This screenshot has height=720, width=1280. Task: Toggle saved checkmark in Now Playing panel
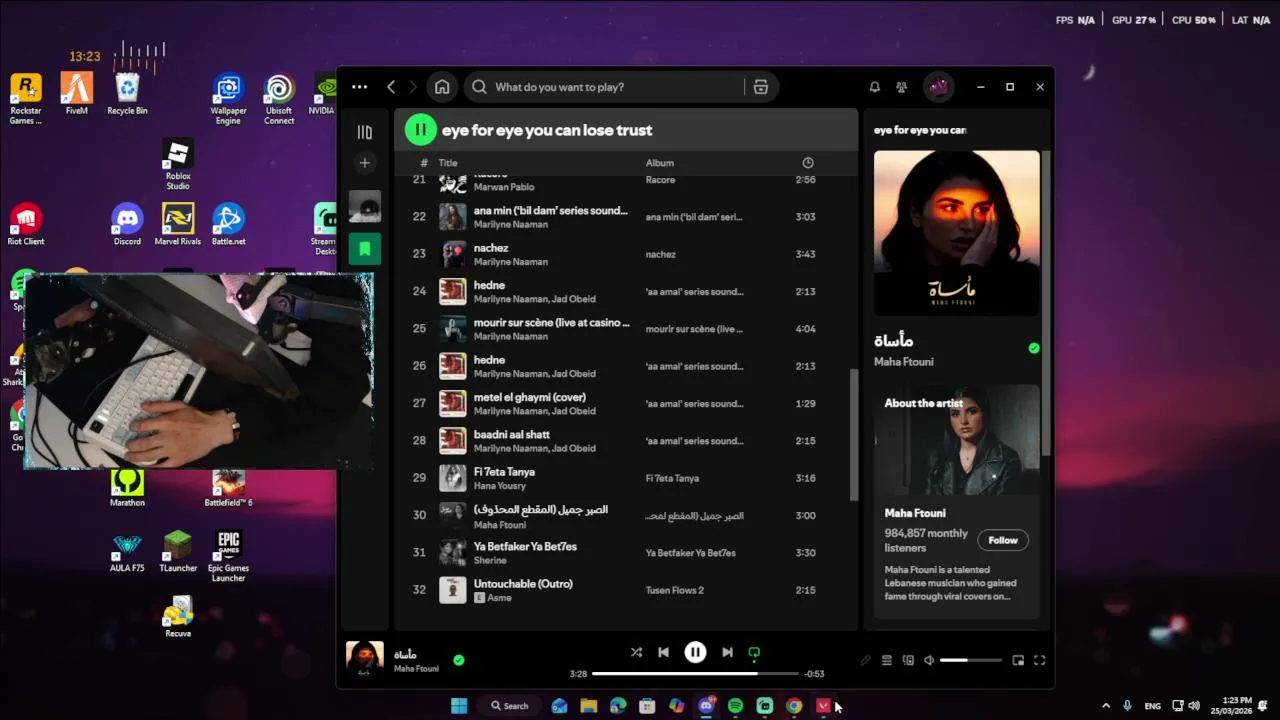click(x=1034, y=348)
